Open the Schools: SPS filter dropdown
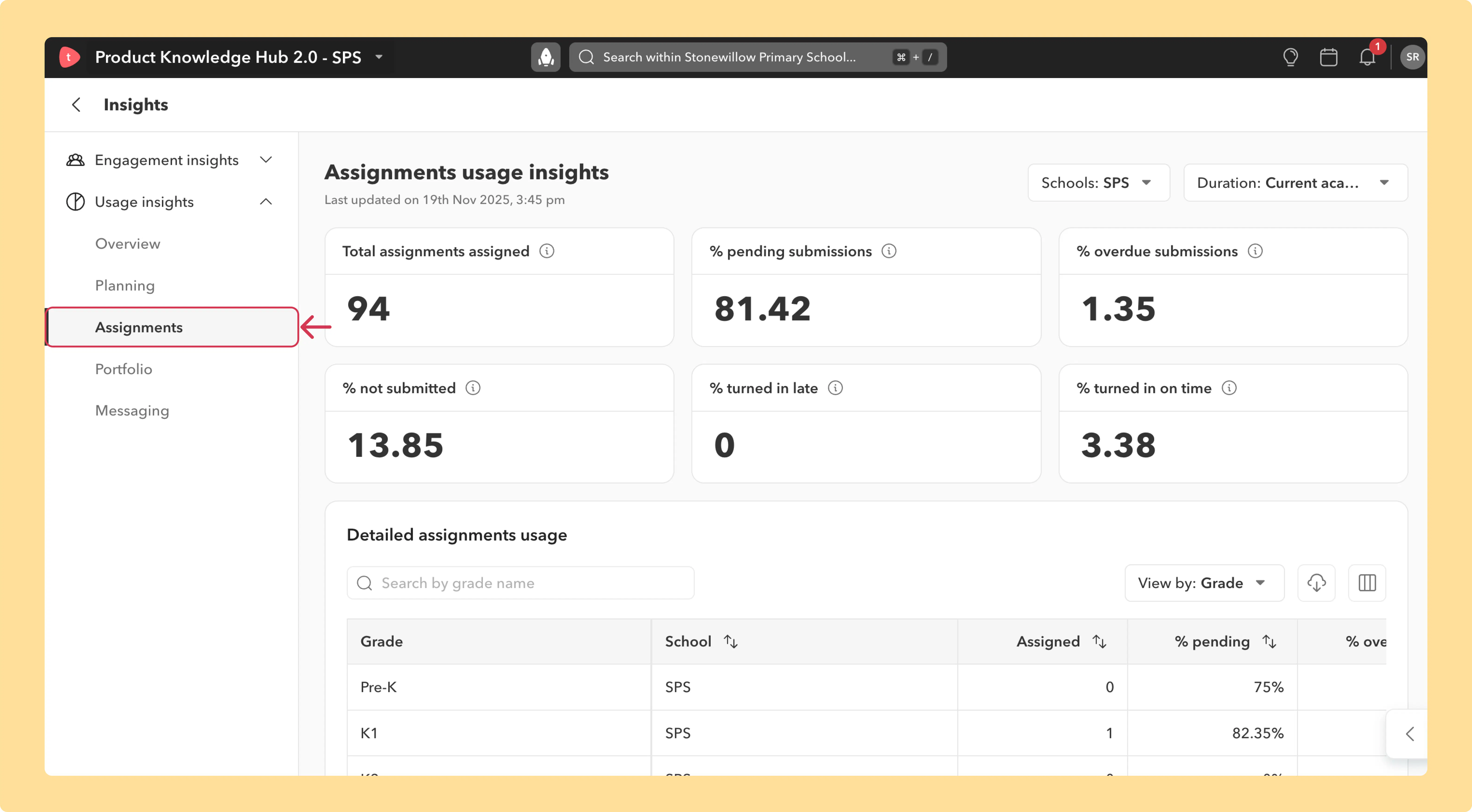 [x=1099, y=183]
